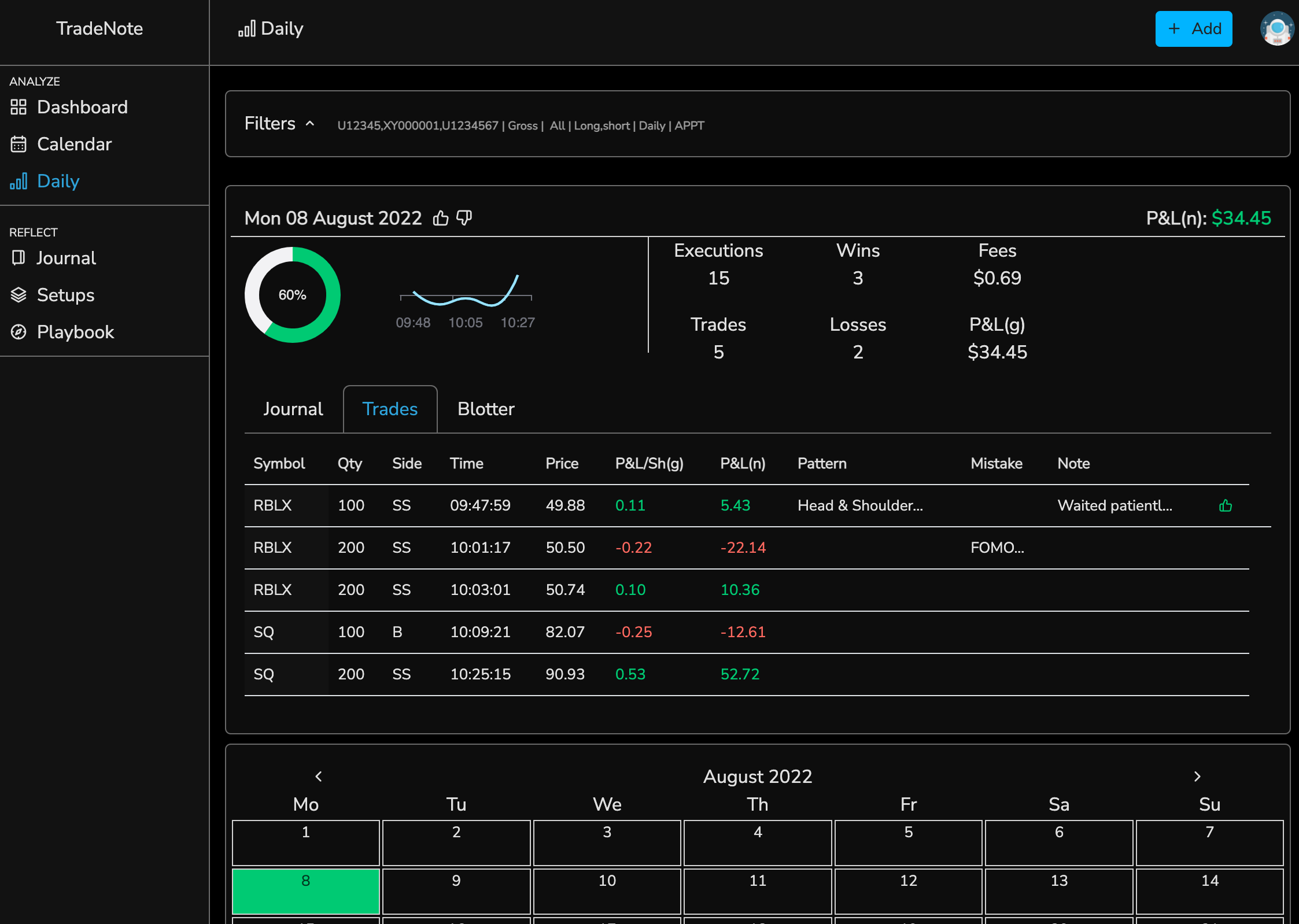Image resolution: width=1299 pixels, height=924 pixels.
Task: Click the thumbs up icon beside the date
Action: 441,218
